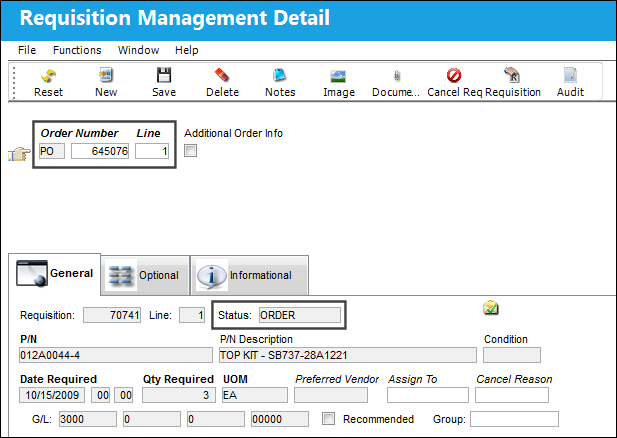Open the Help menu
Image resolution: width=617 pixels, height=438 pixels.
pos(187,50)
